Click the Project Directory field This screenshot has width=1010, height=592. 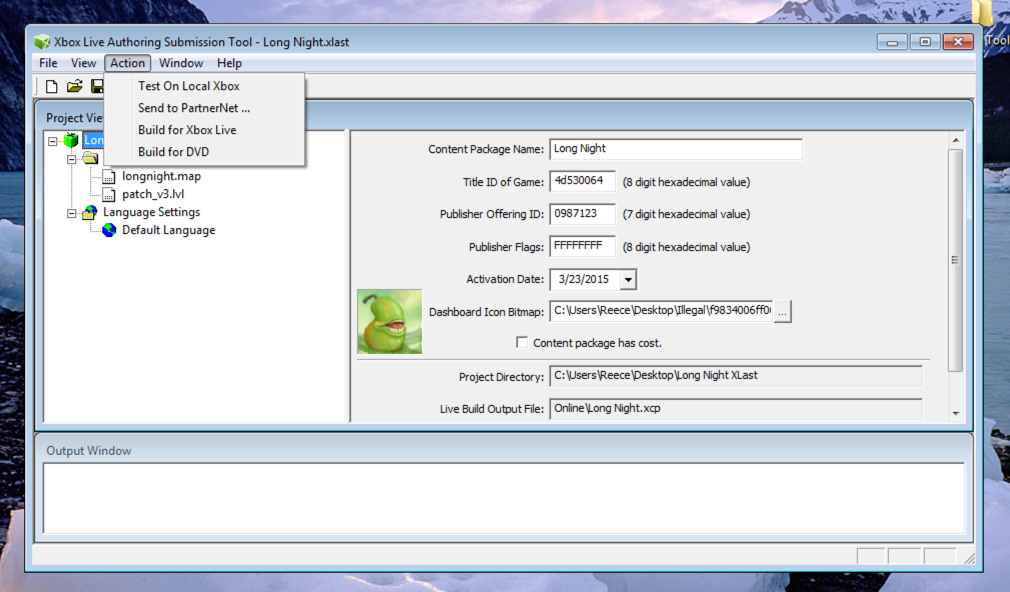coord(736,376)
